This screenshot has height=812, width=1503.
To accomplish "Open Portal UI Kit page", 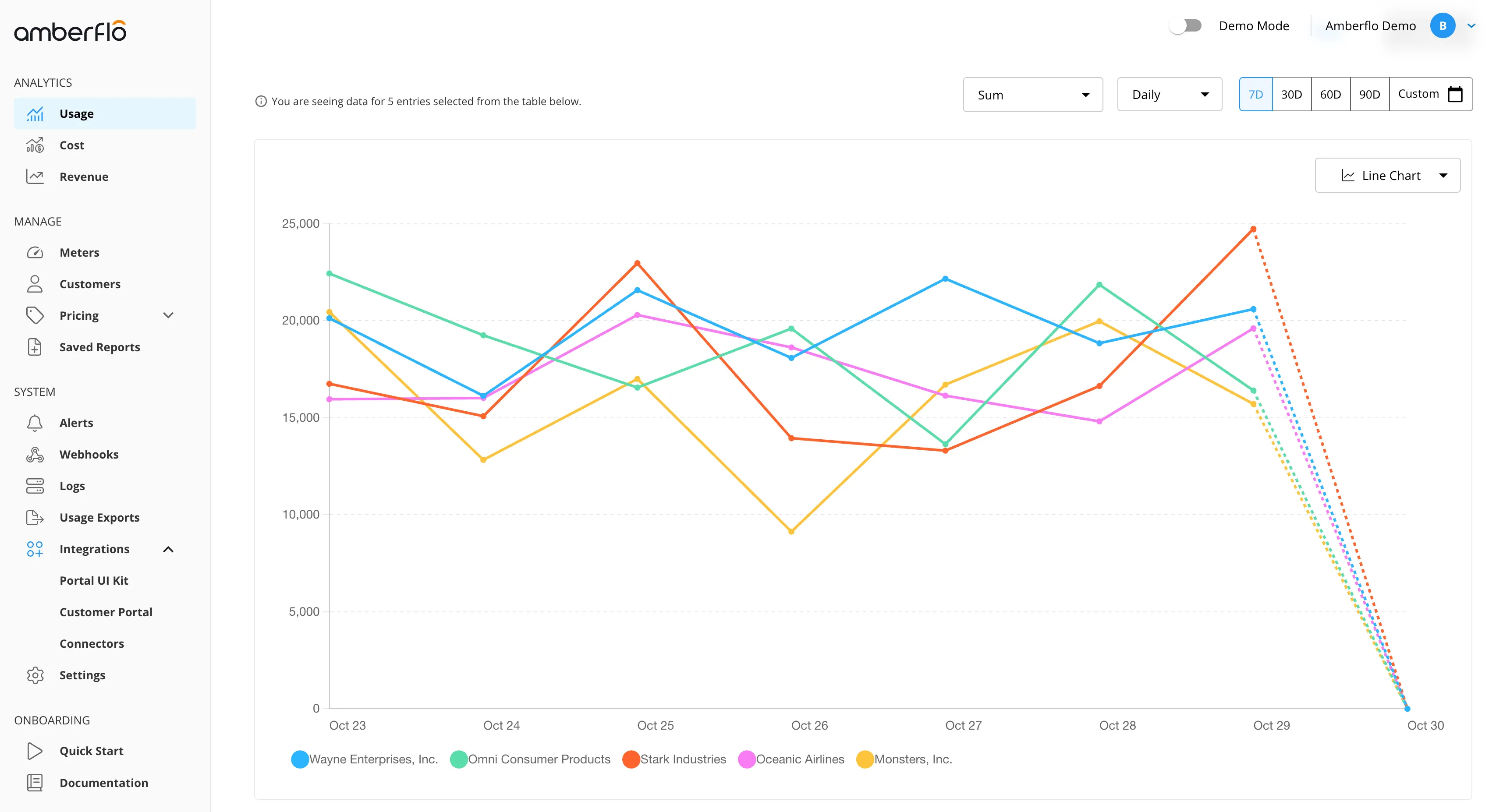I will (94, 580).
